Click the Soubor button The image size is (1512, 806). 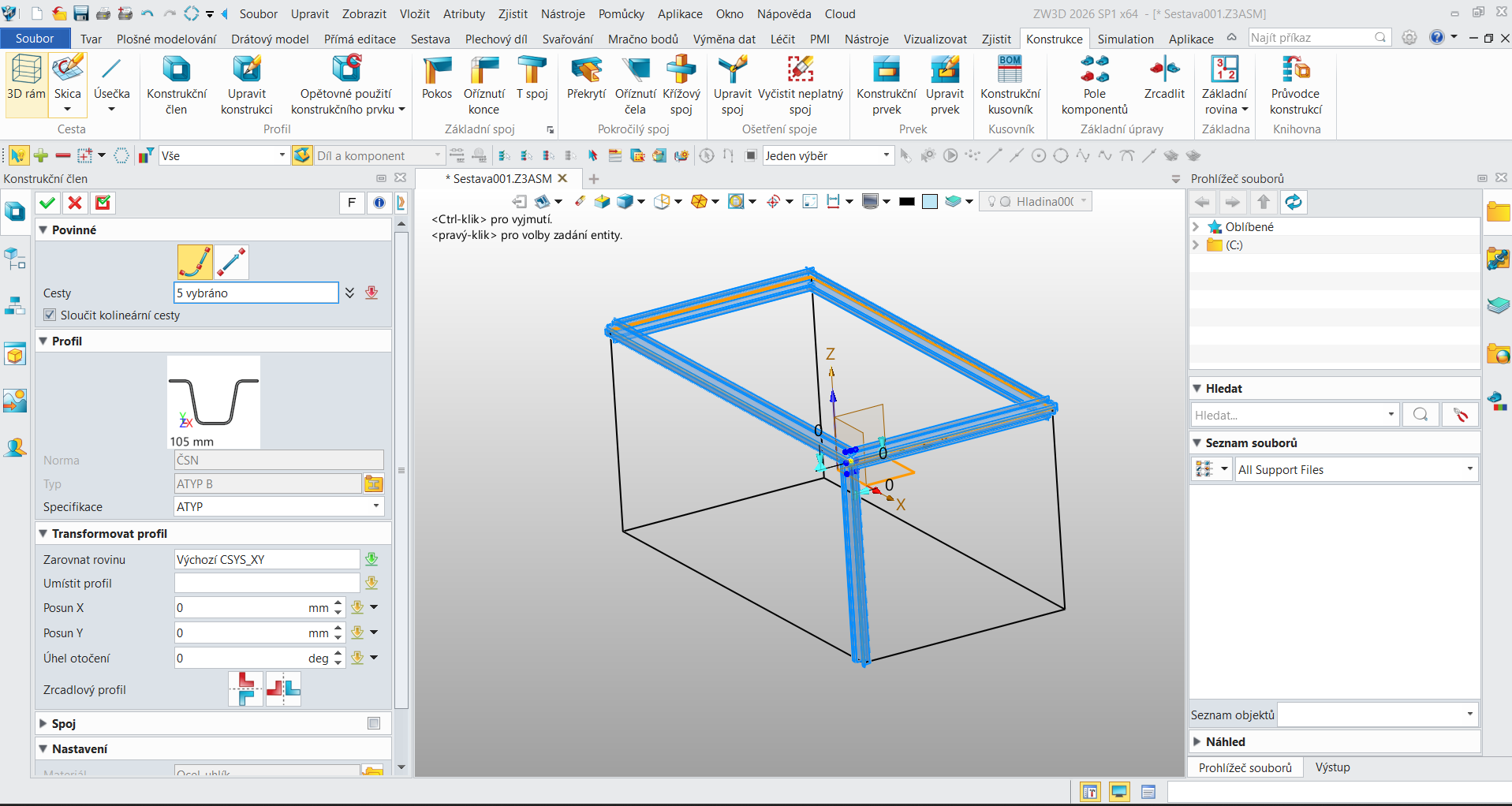click(x=35, y=38)
